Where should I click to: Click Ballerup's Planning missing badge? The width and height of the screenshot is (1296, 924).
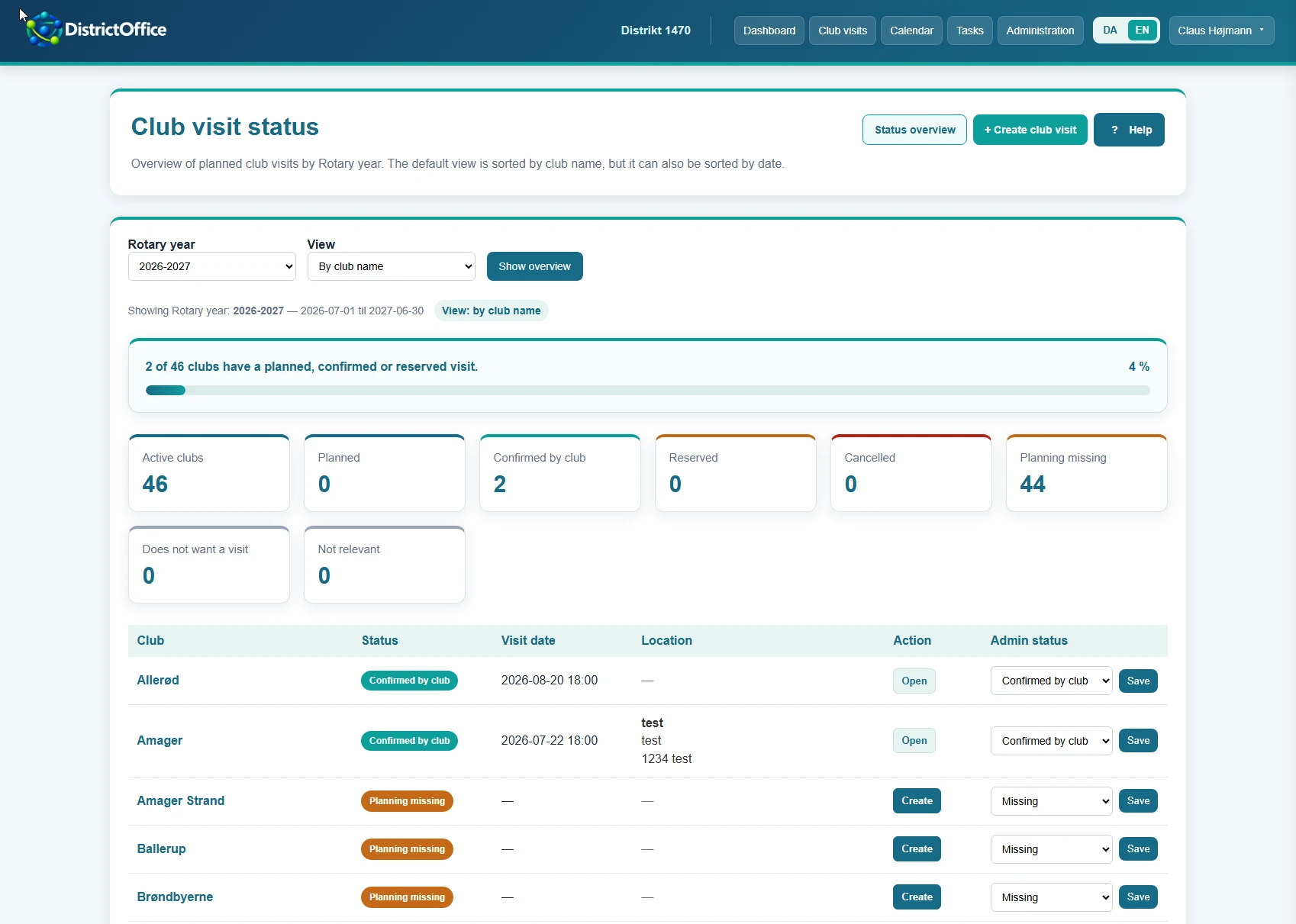[x=407, y=849]
